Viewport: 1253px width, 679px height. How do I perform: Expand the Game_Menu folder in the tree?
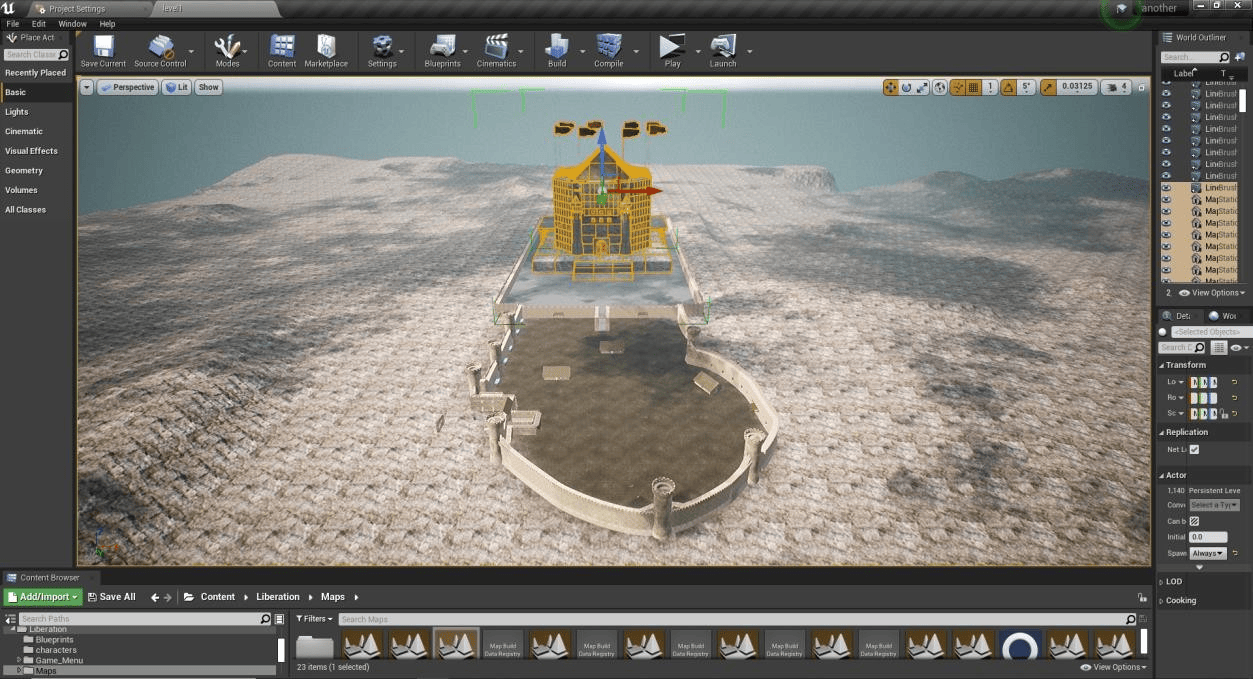[x=19, y=660]
